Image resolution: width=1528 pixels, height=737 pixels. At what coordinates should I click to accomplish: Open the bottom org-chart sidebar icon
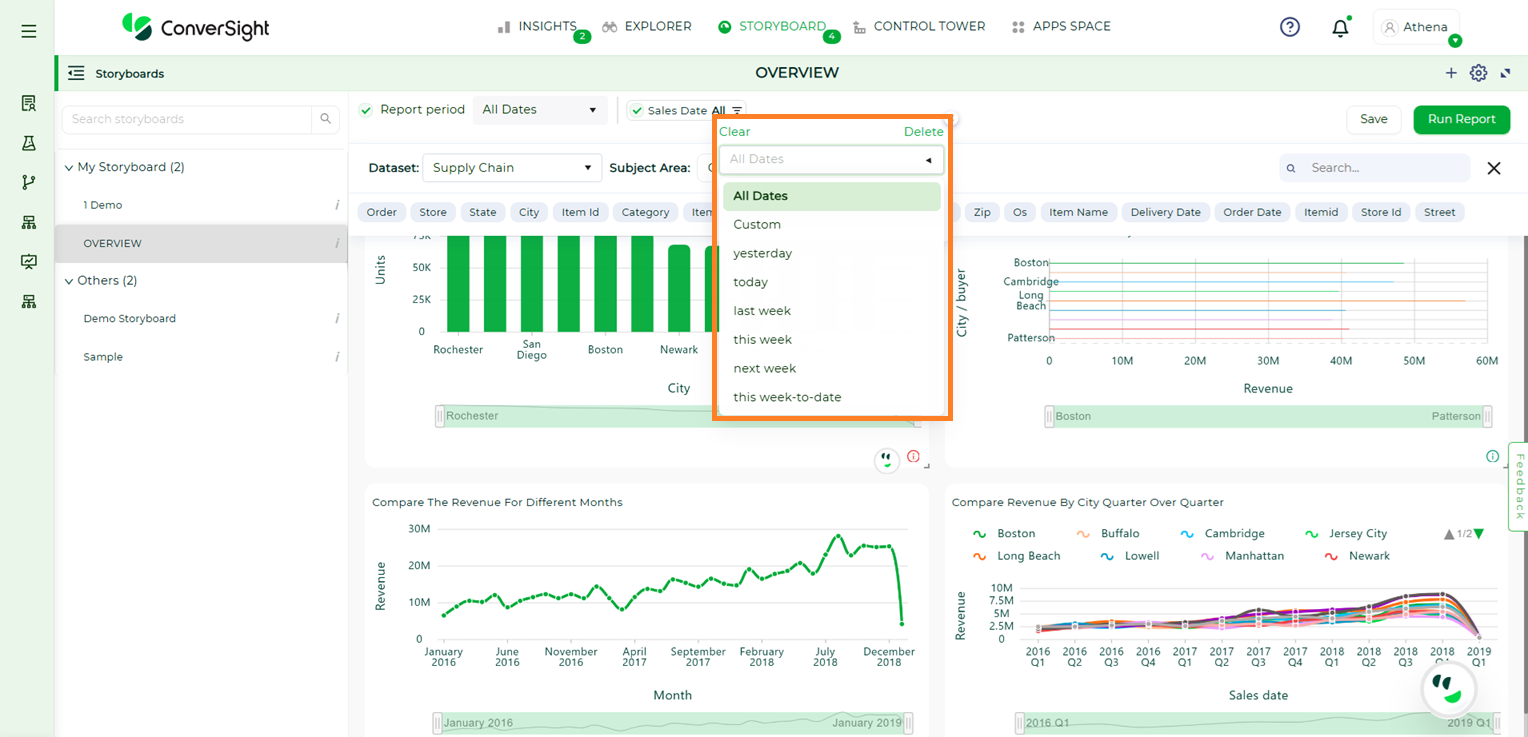(29, 301)
